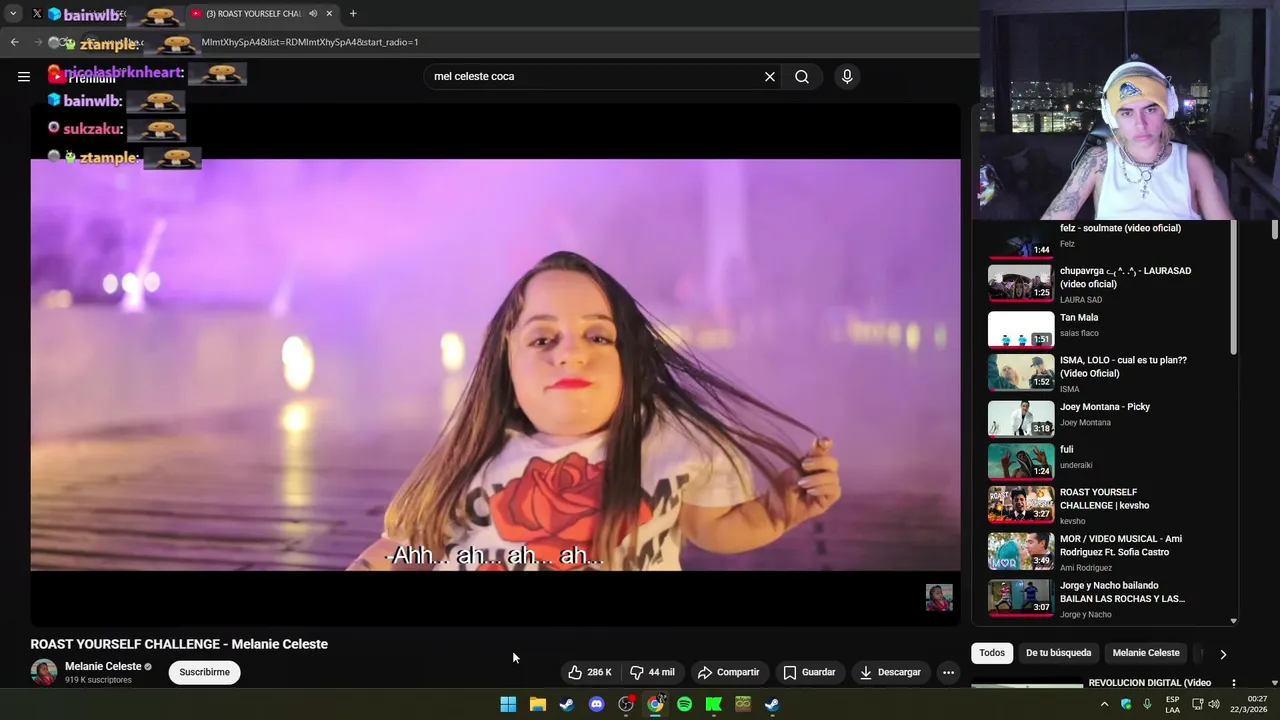Click the 919 K suscriptores text
The height and width of the screenshot is (720, 1280).
tap(98, 680)
